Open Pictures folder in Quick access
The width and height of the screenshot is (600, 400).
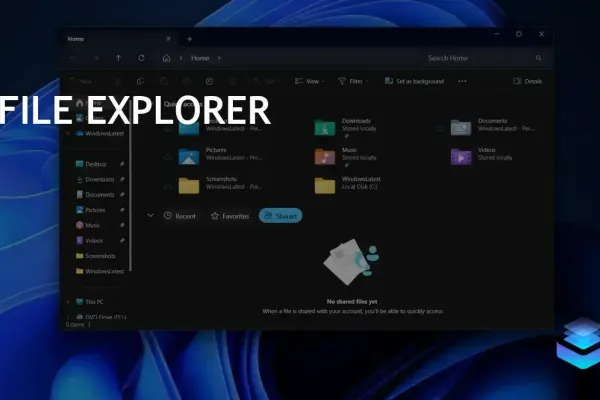click(220, 156)
